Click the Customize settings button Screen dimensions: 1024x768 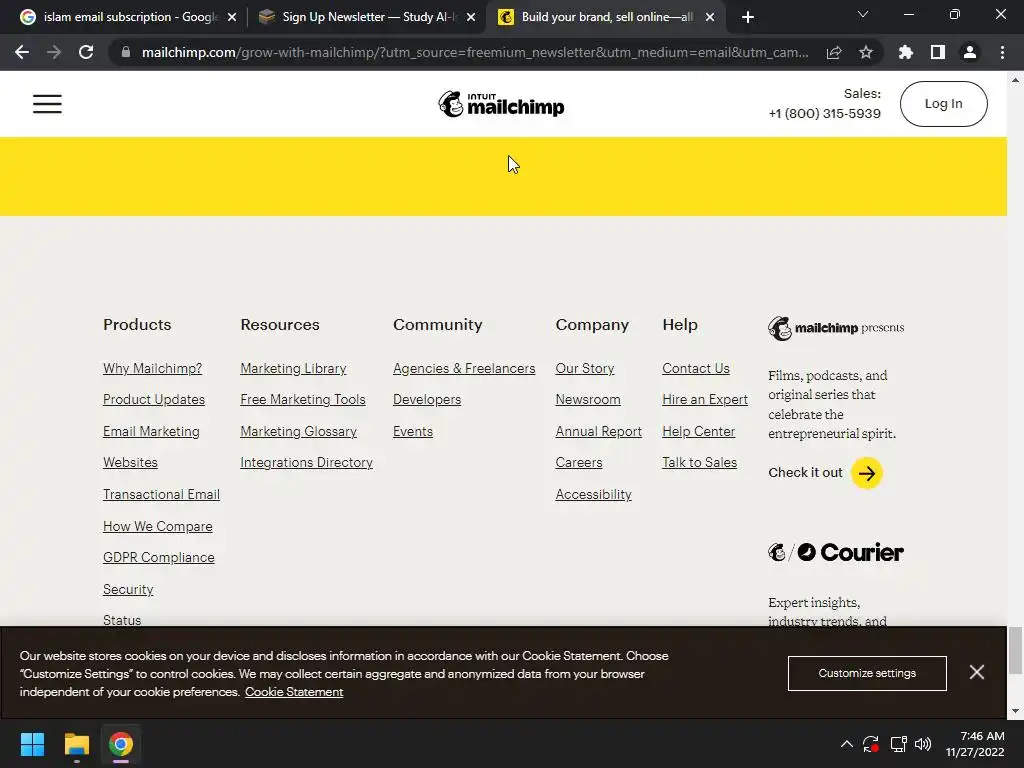[x=867, y=673]
